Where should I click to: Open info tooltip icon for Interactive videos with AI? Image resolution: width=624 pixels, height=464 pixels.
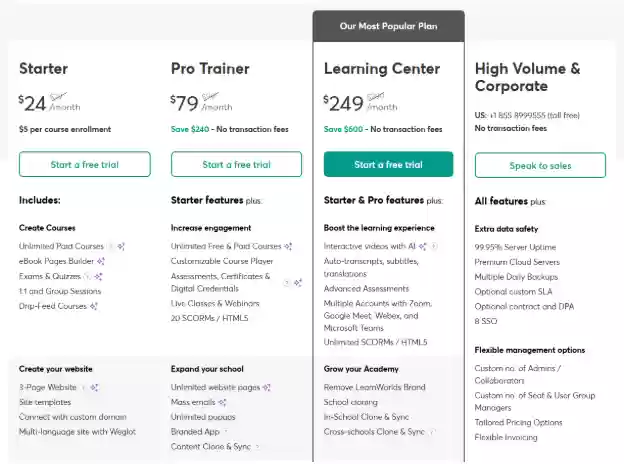434,246
